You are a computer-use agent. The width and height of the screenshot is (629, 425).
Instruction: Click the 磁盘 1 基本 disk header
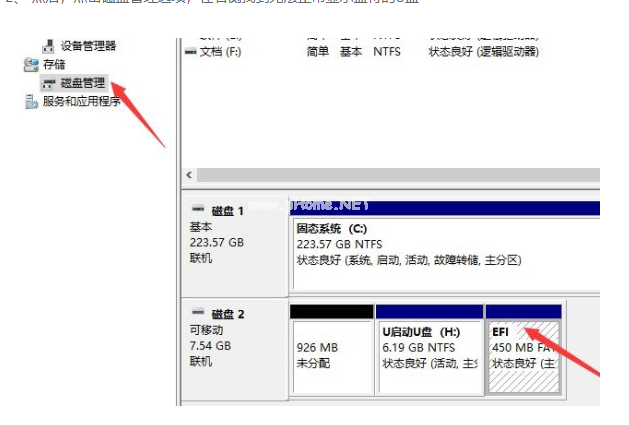tap(232, 235)
